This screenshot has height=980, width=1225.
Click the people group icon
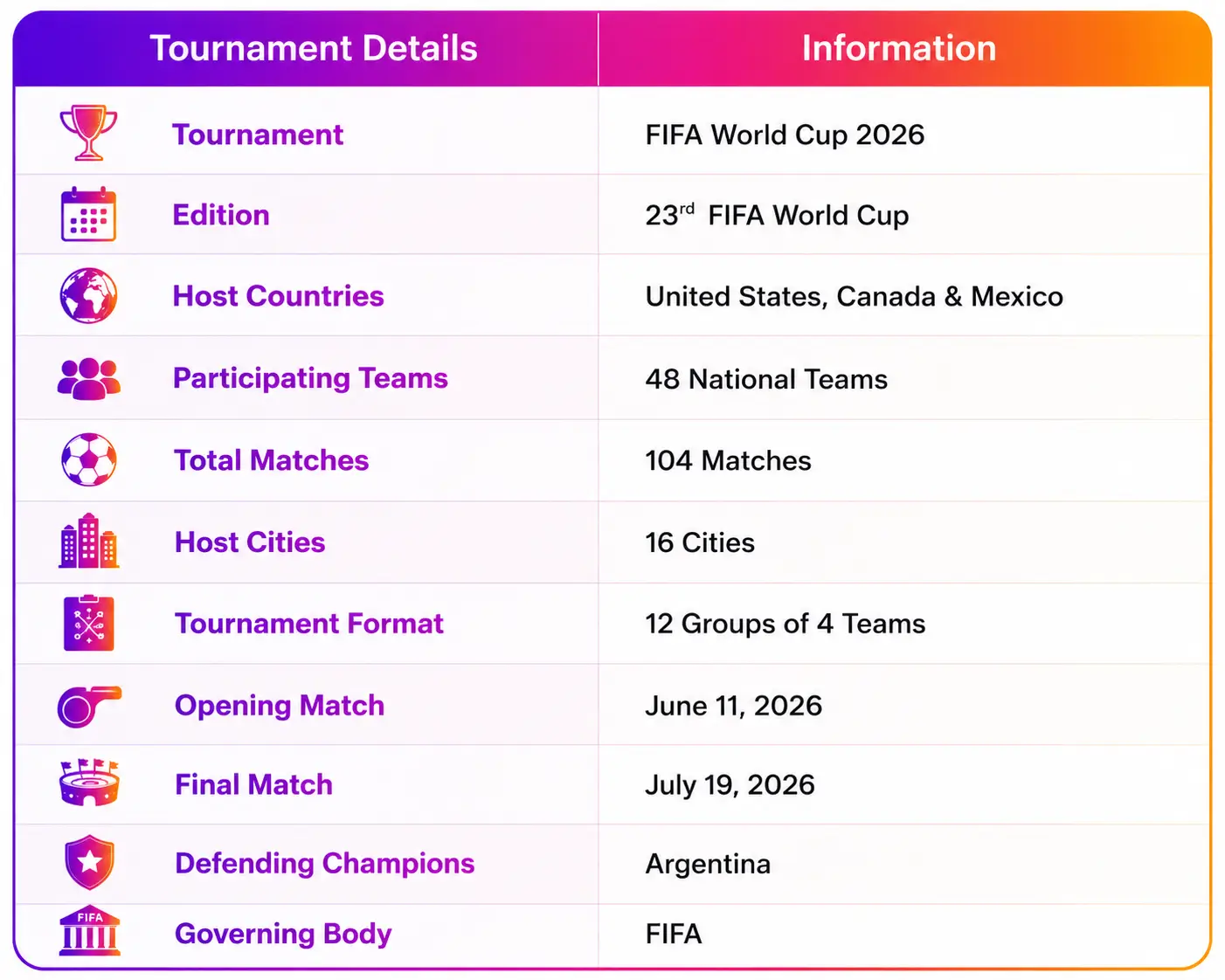[88, 378]
